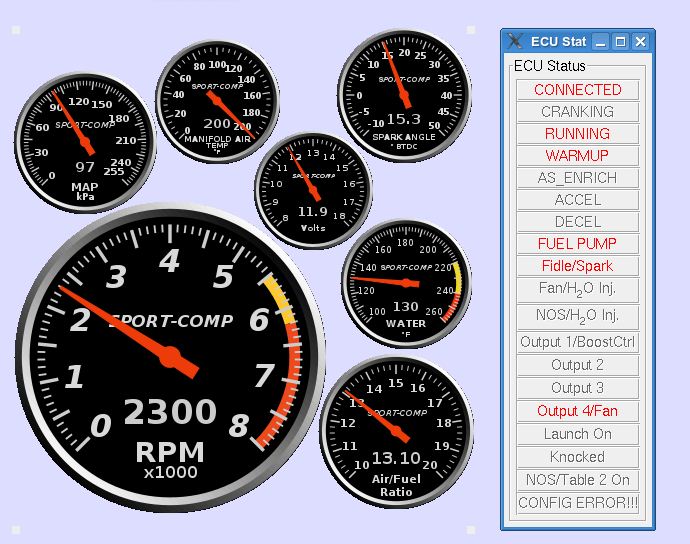Image resolution: width=690 pixels, height=544 pixels.
Task: Select the Output 1/BoostCtrl label
Action: (577, 342)
